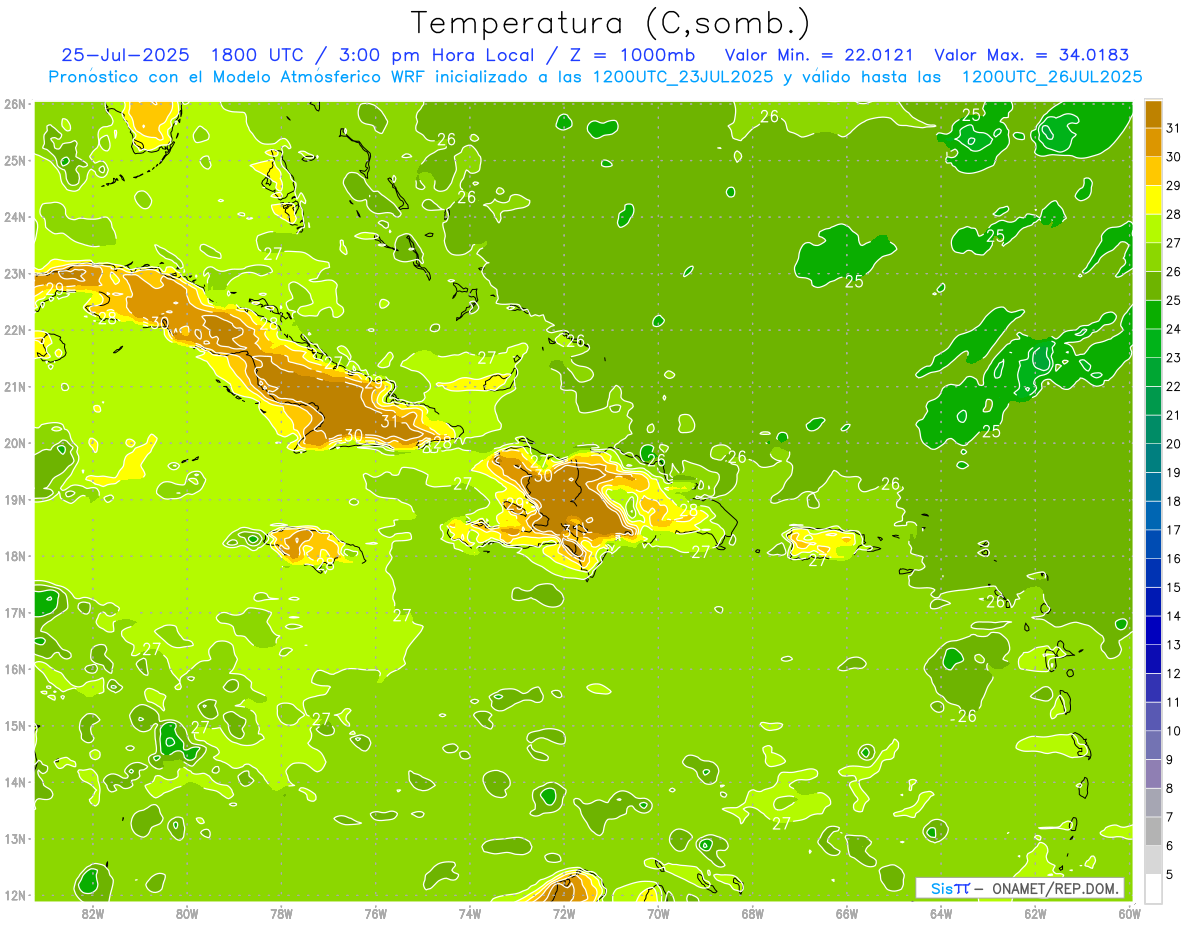The width and height of the screenshot is (1200, 927).
Task: Click the 16N latitude axis label
Action: 16,669
